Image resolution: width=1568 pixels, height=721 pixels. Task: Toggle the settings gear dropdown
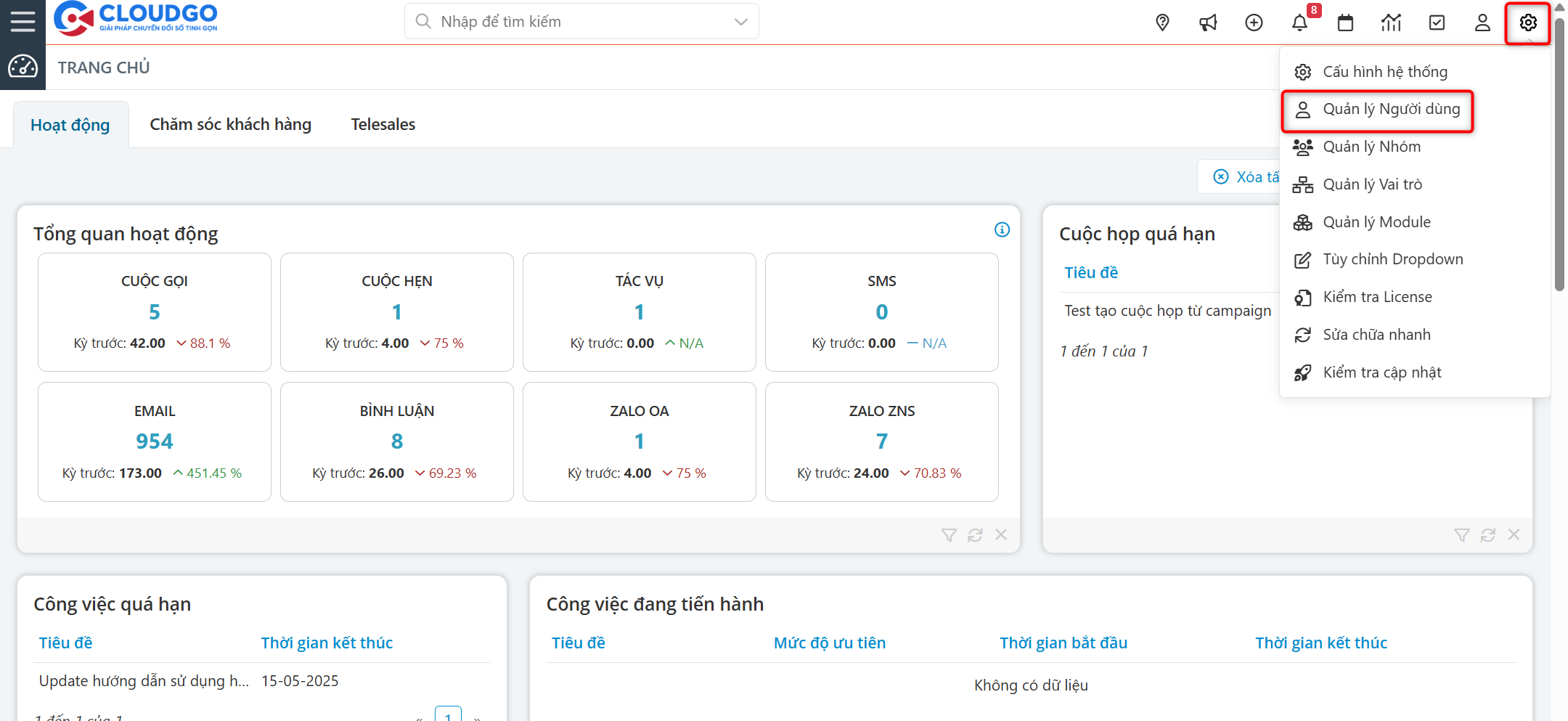1528,23
